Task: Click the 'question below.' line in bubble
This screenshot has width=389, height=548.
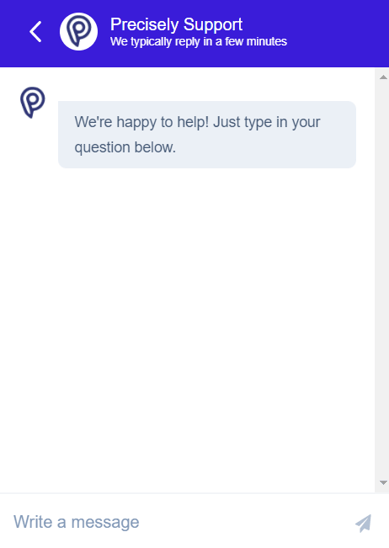Action: point(125,147)
